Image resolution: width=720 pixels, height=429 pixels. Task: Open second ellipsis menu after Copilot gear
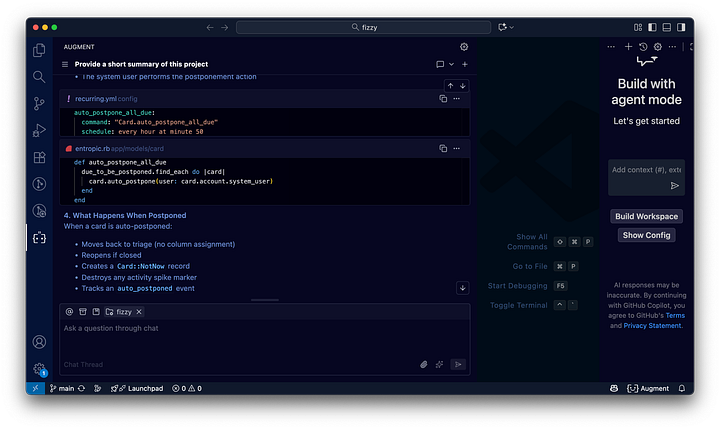[x=672, y=47]
